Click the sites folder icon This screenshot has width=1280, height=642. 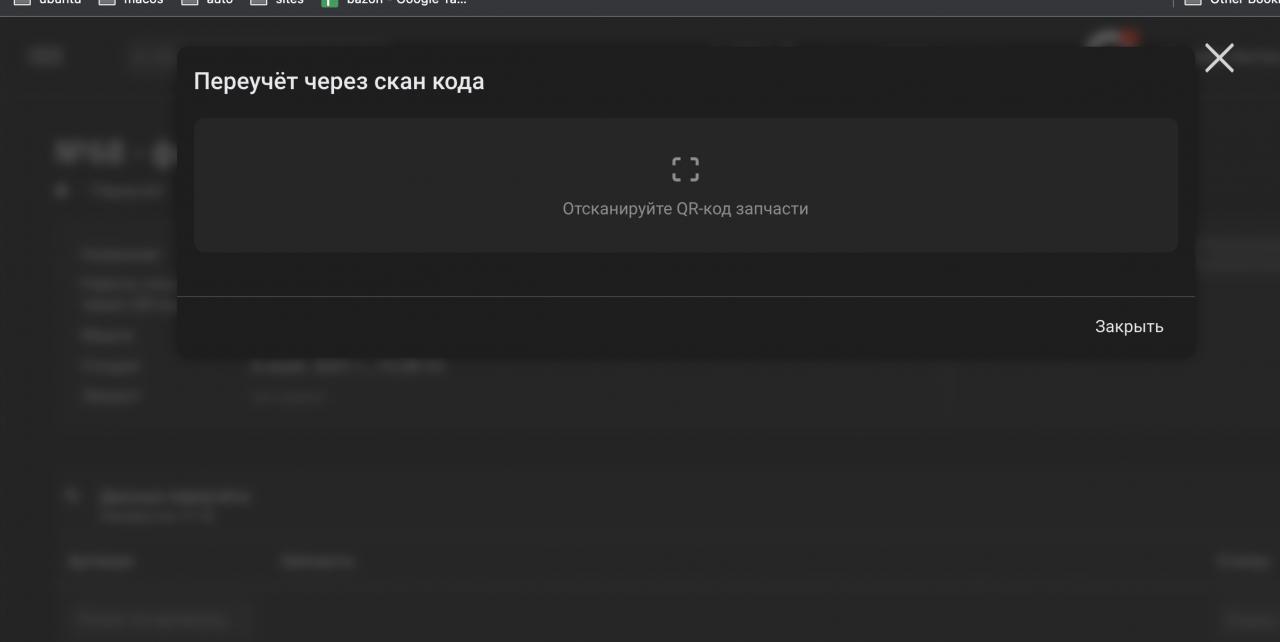(x=258, y=3)
